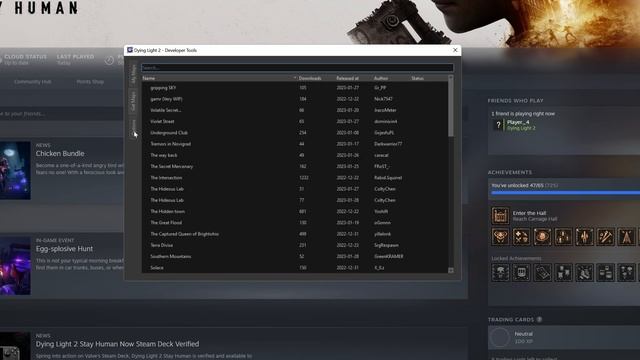Click the Neutral badge circle icon

click(500, 337)
